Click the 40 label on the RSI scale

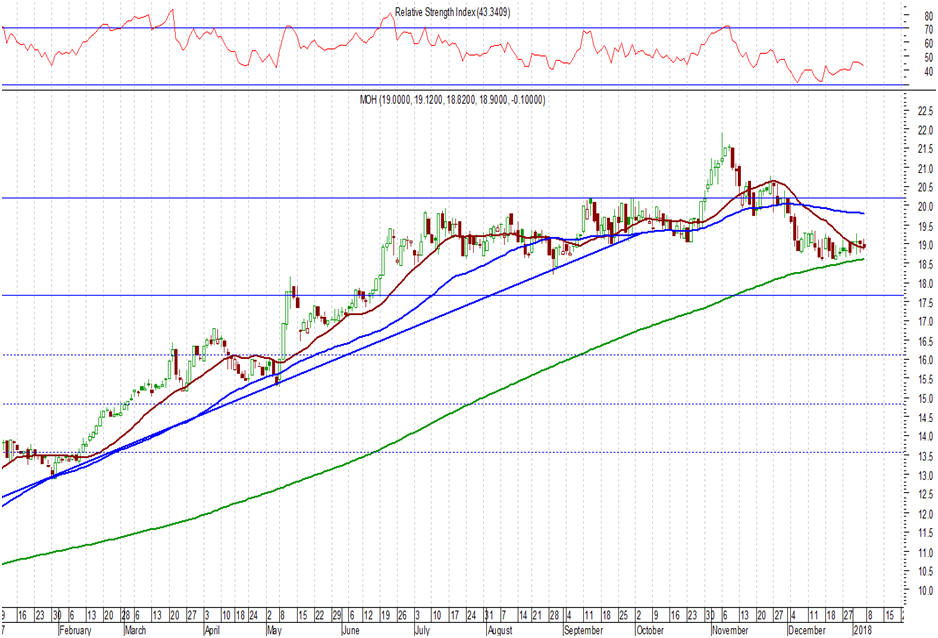pos(928,72)
